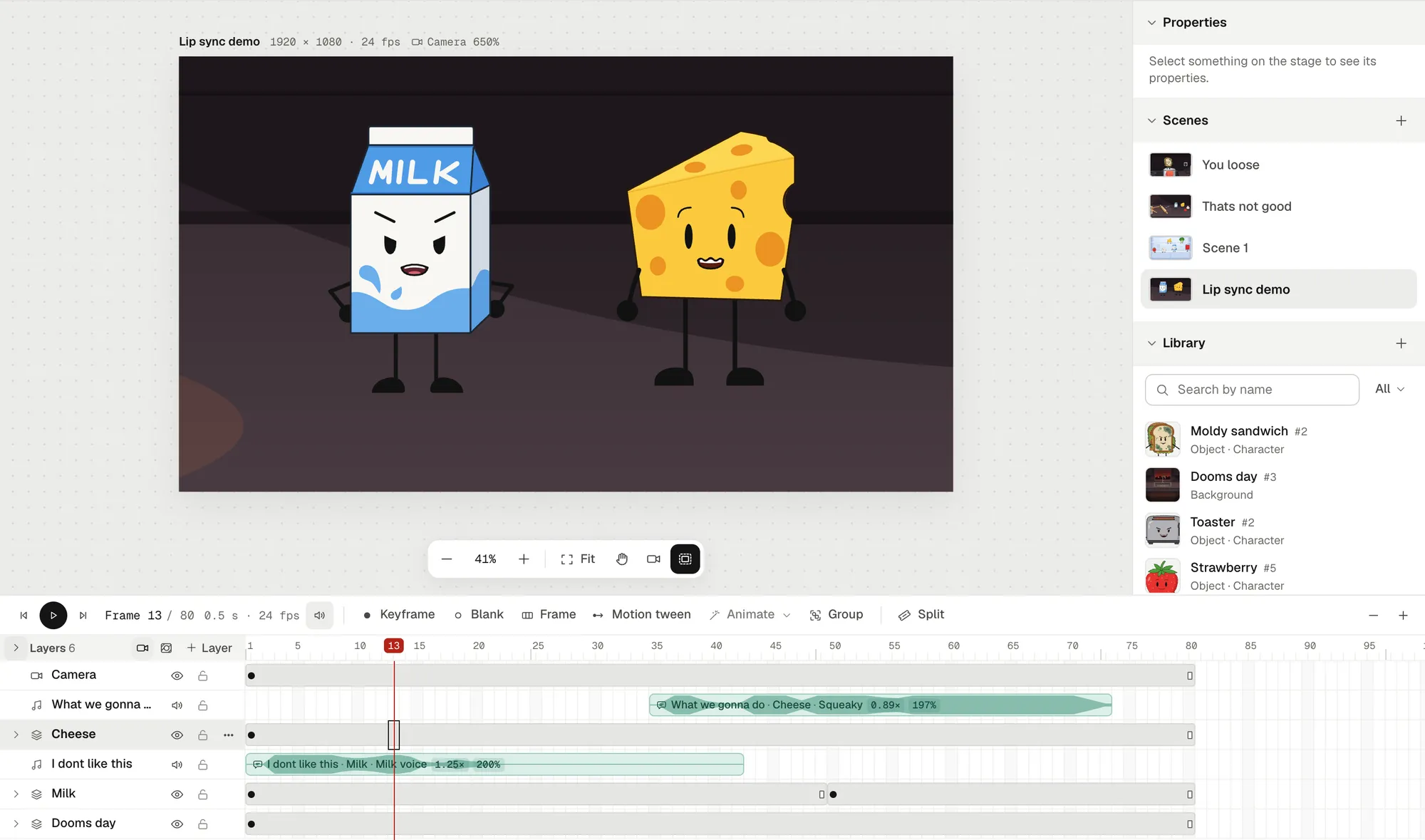Viewport: 1425px width, 840px height.
Task: Switch to Scene 1
Action: (x=1279, y=247)
